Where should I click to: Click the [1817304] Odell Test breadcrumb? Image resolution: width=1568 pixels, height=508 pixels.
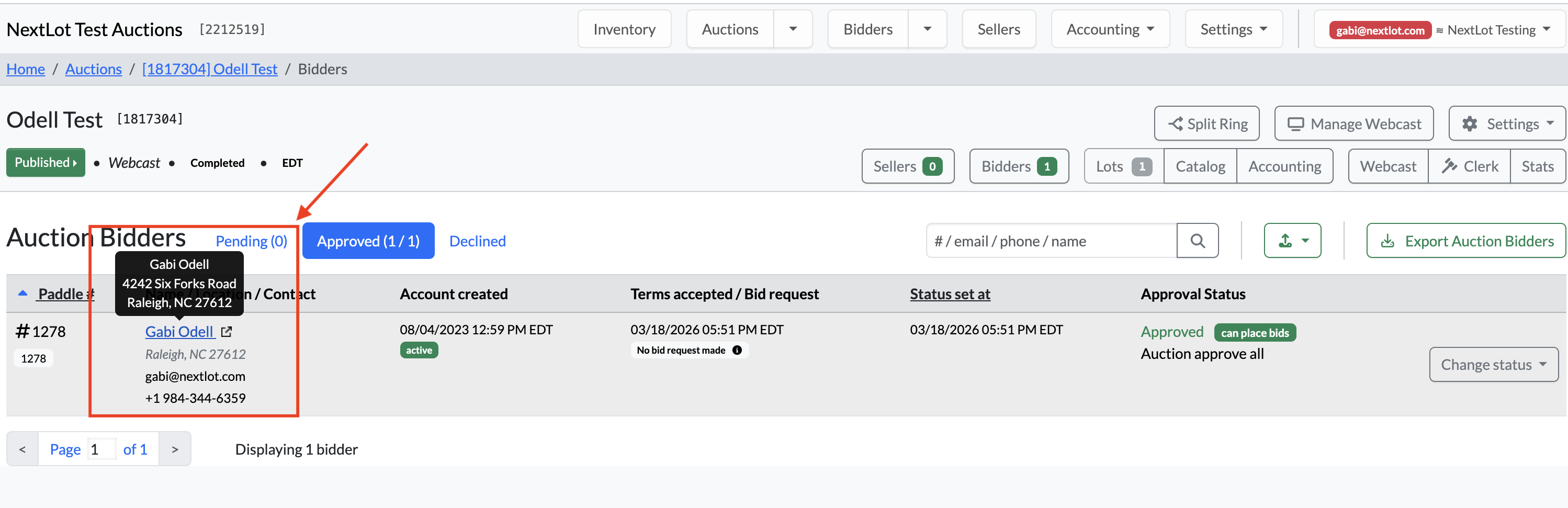point(209,69)
